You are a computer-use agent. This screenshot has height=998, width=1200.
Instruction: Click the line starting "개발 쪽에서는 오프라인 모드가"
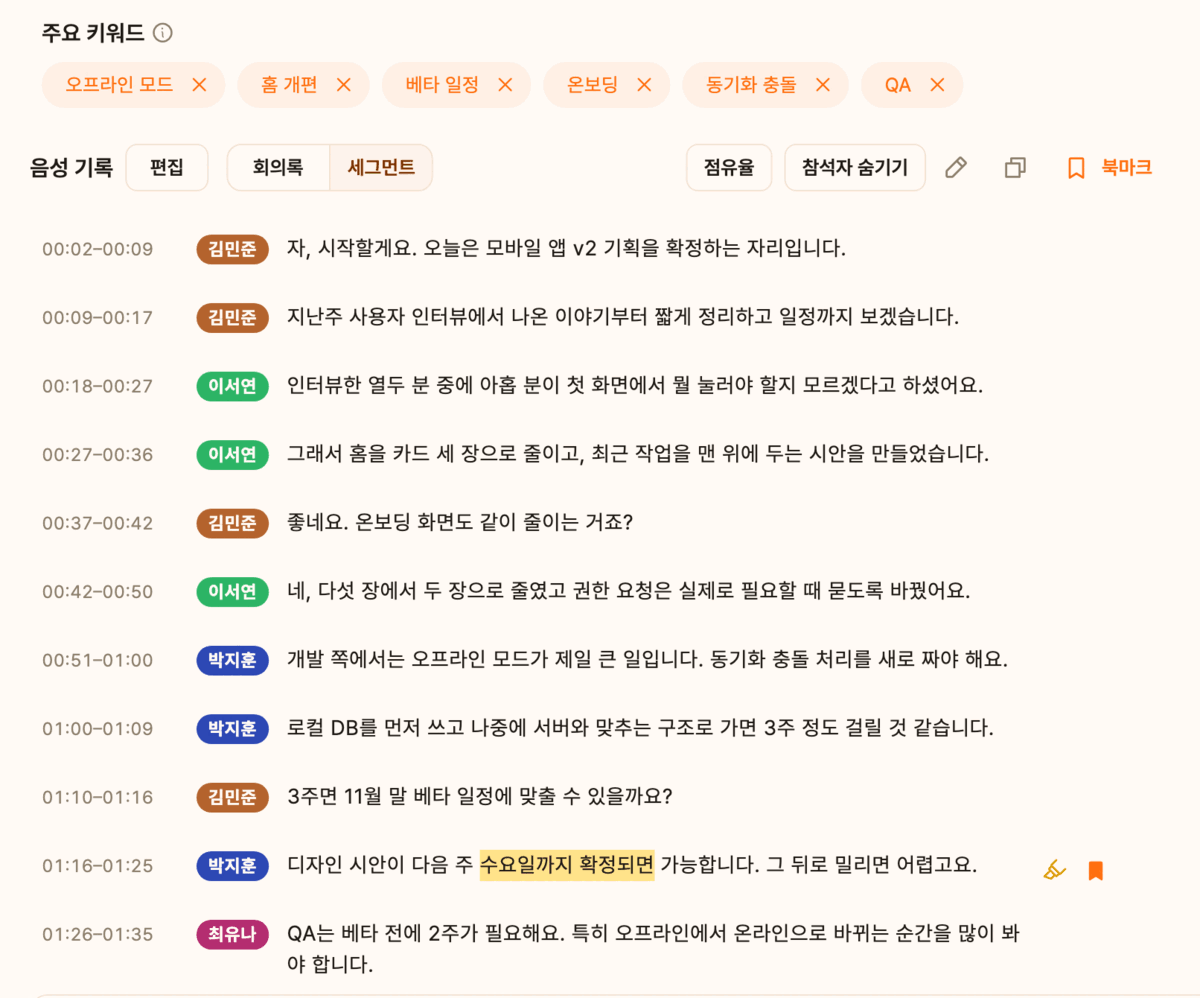[647, 659]
